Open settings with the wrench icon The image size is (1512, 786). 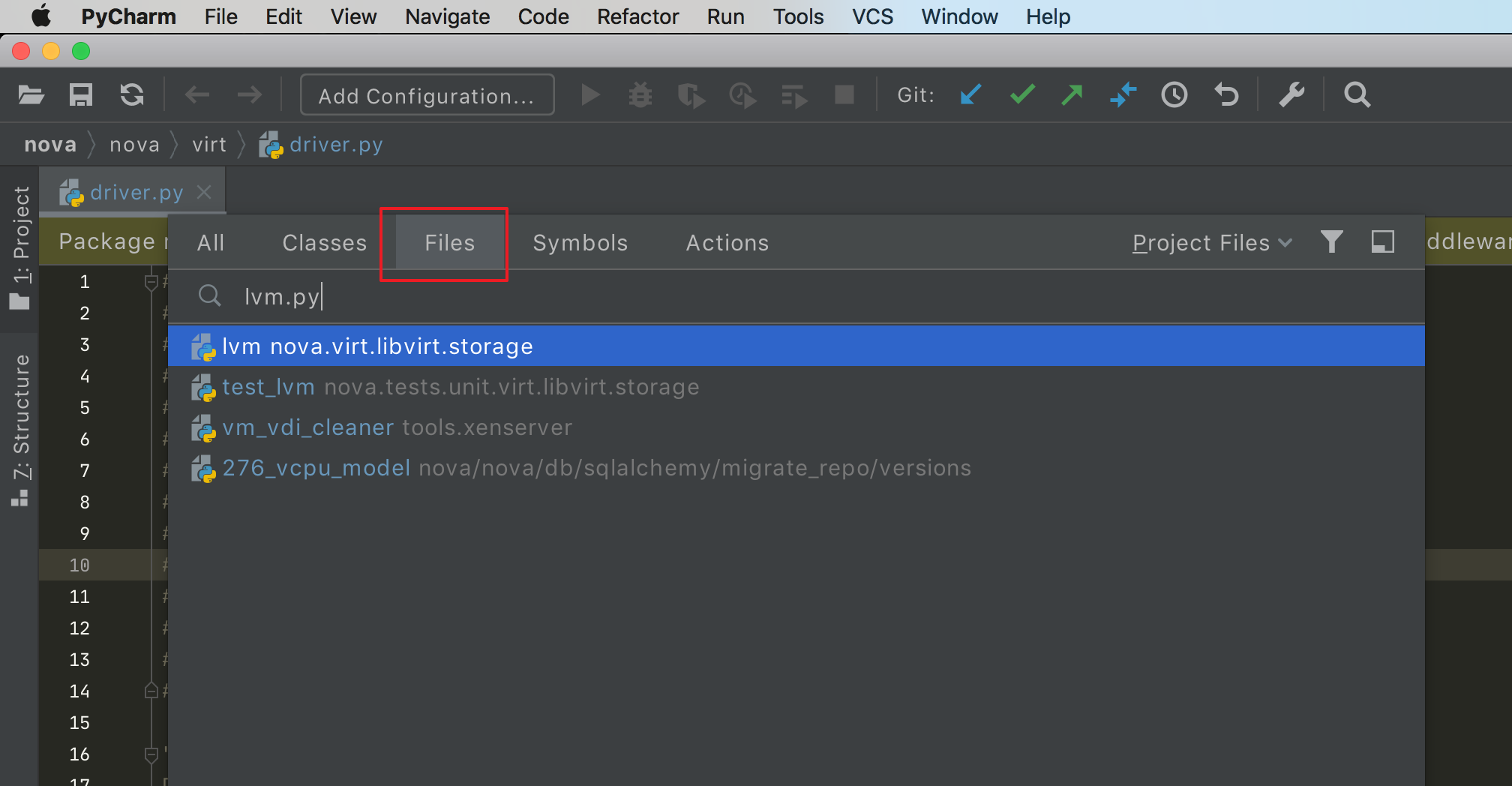point(1291,95)
